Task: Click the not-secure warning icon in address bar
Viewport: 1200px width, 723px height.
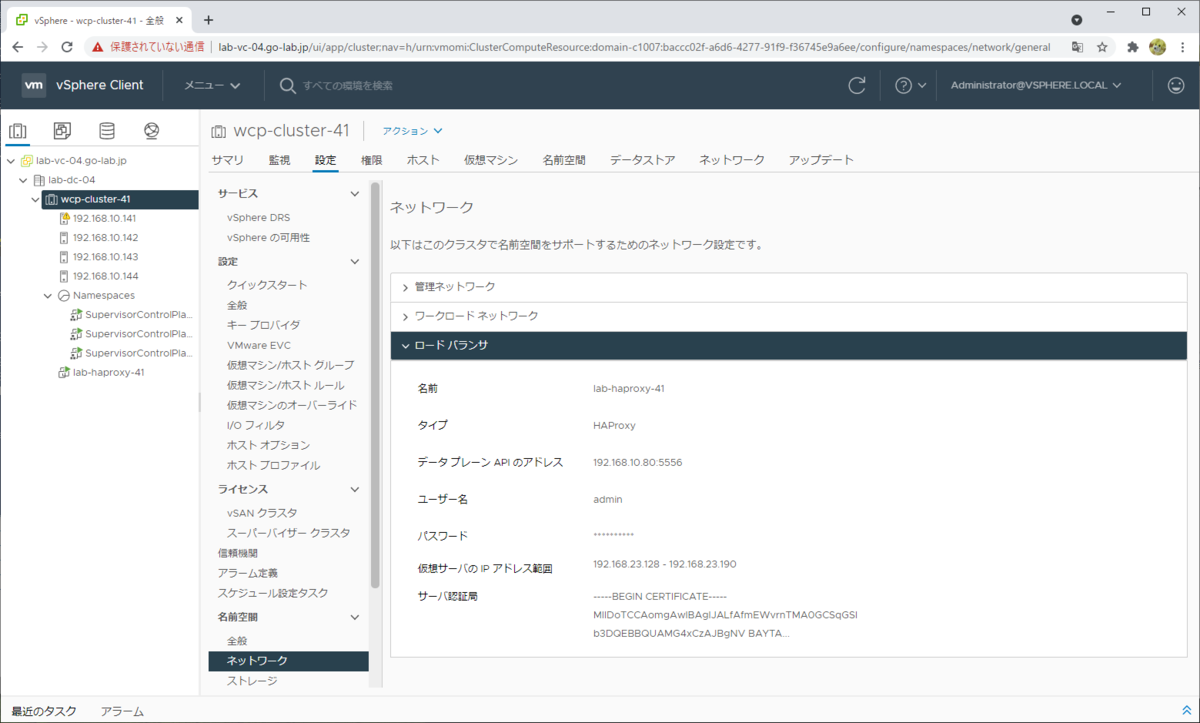Action: [98, 46]
